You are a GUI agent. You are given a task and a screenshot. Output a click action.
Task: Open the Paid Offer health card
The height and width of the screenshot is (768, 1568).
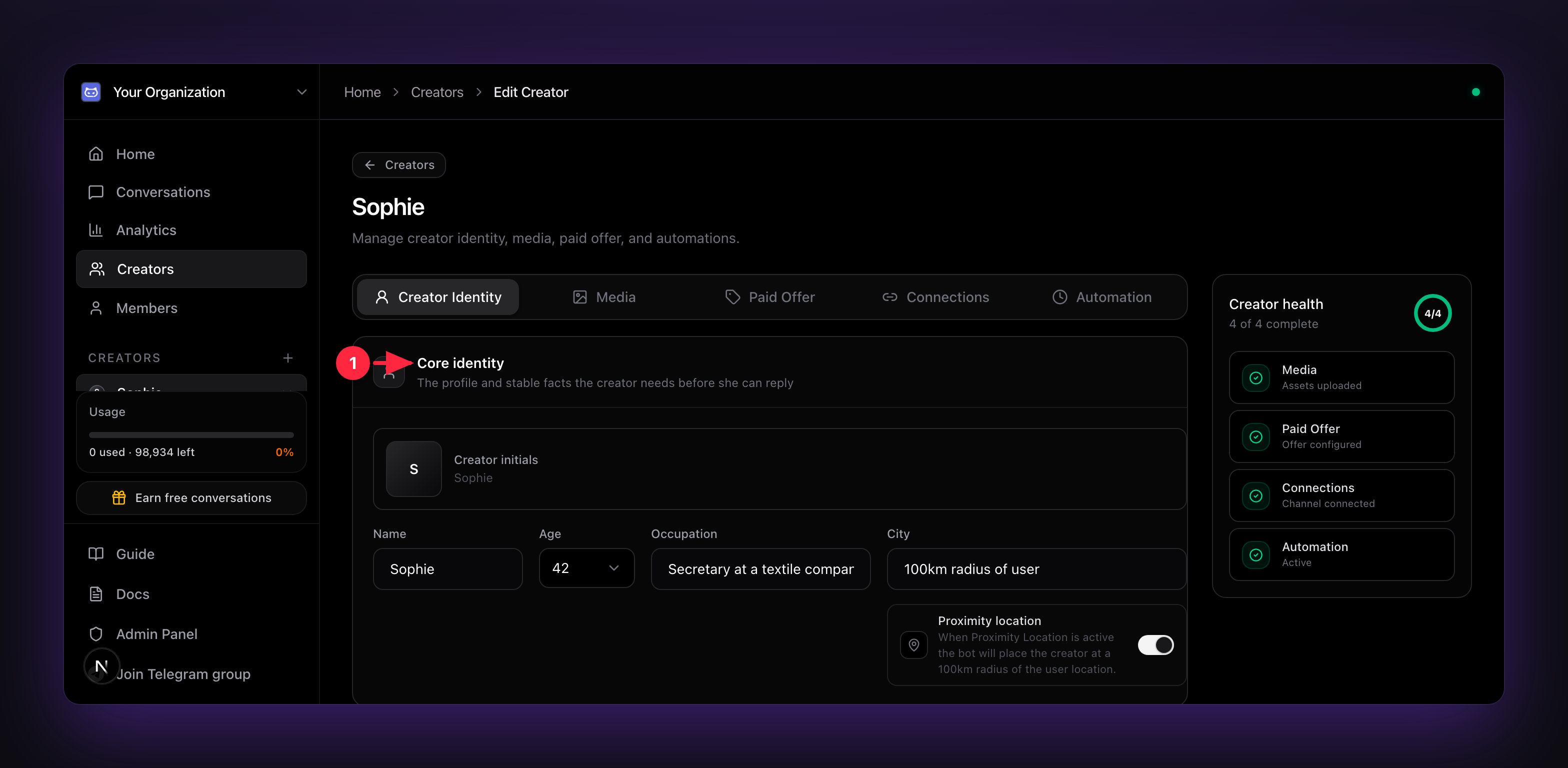(x=1341, y=436)
